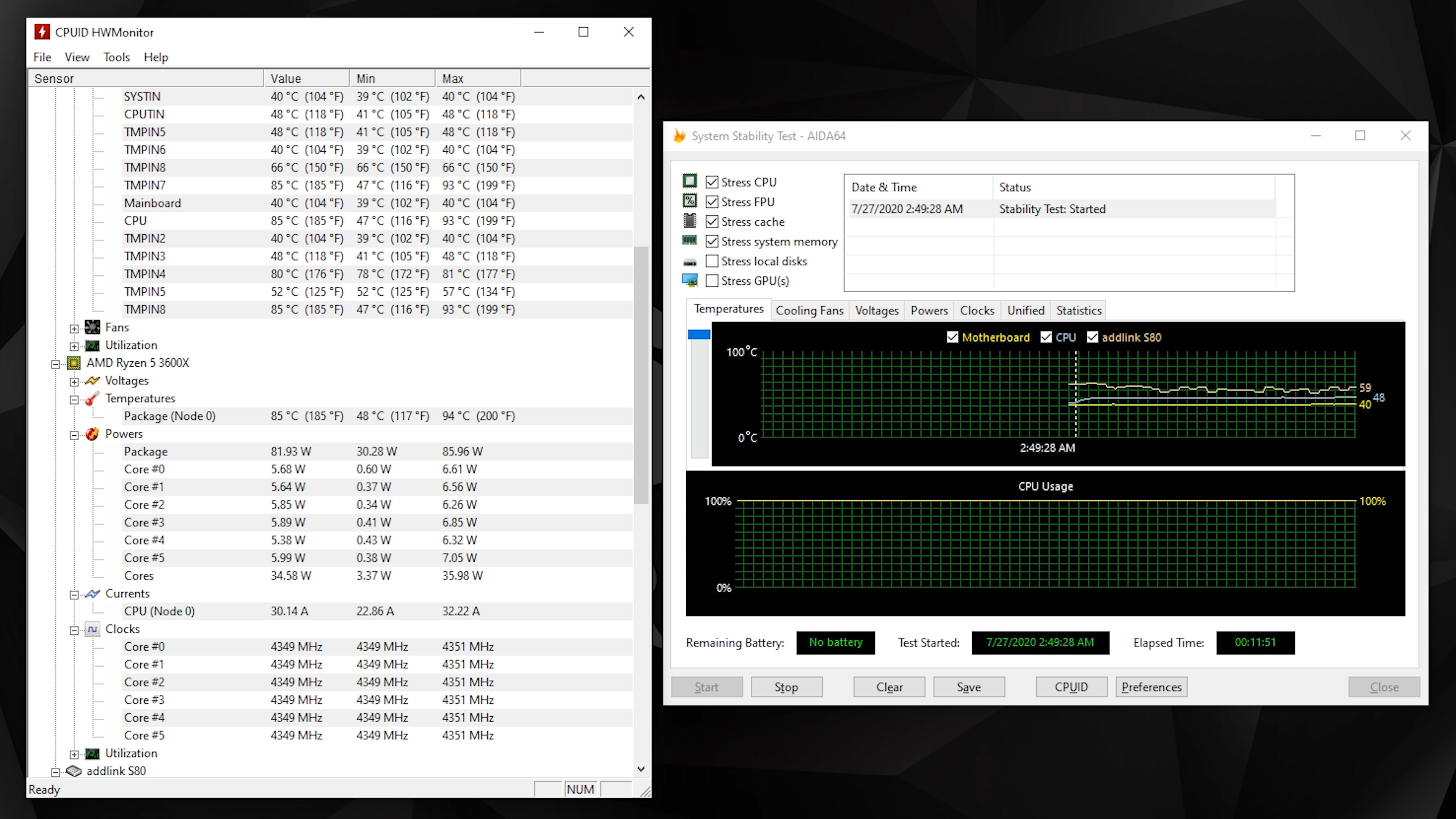Enable Stress GPU(s)

click(712, 281)
